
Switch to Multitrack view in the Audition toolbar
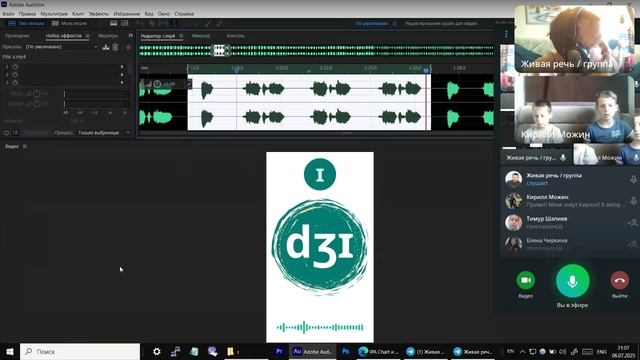coord(70,23)
